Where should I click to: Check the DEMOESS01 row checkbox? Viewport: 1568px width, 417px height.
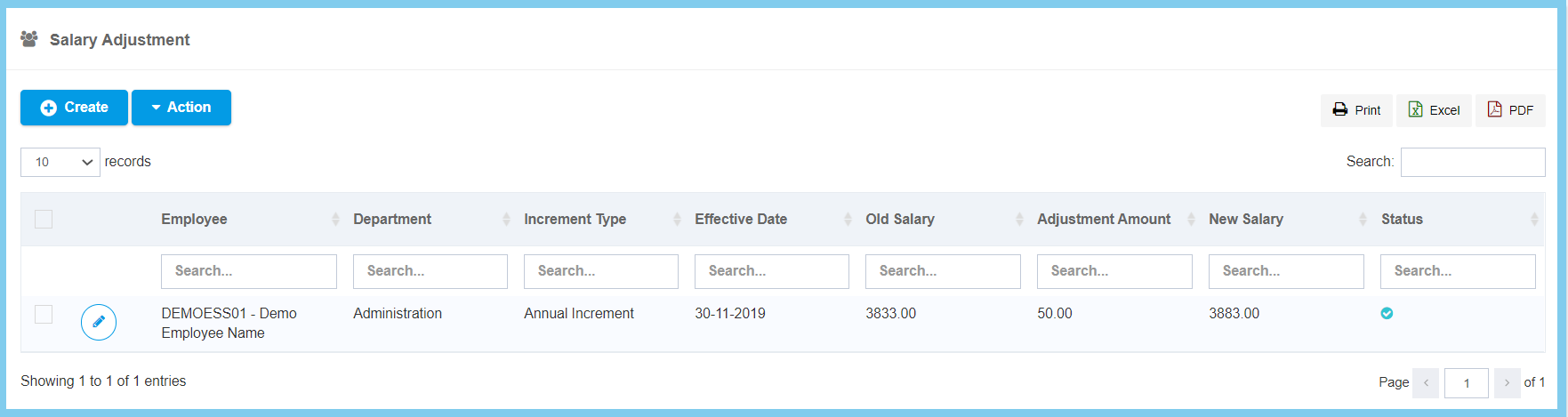(x=44, y=314)
